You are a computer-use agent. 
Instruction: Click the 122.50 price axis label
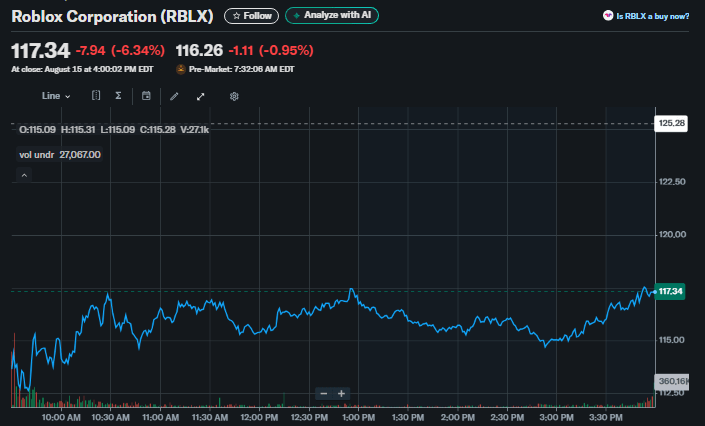(x=672, y=182)
